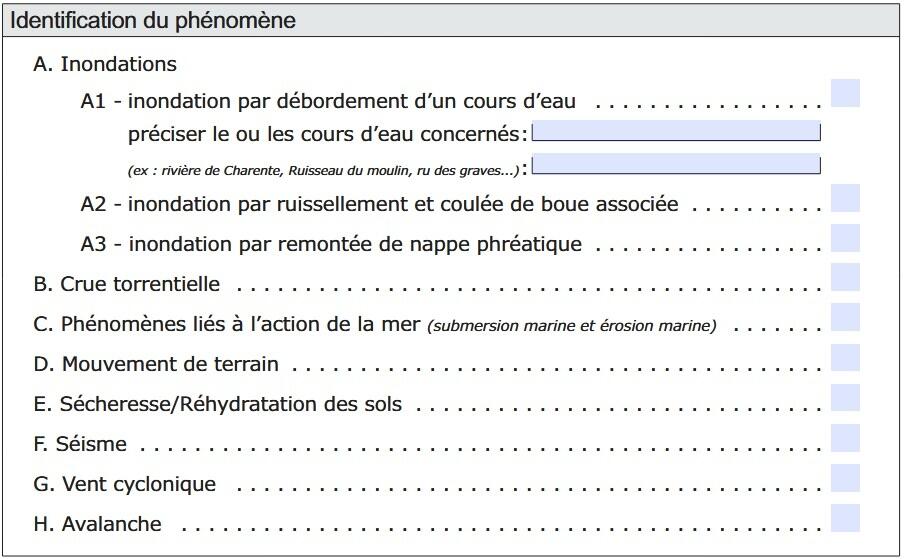Viewport: 904px width, 559px height.
Task: Click the 'D. Mouvement de terrain' label text
Action: click(156, 365)
